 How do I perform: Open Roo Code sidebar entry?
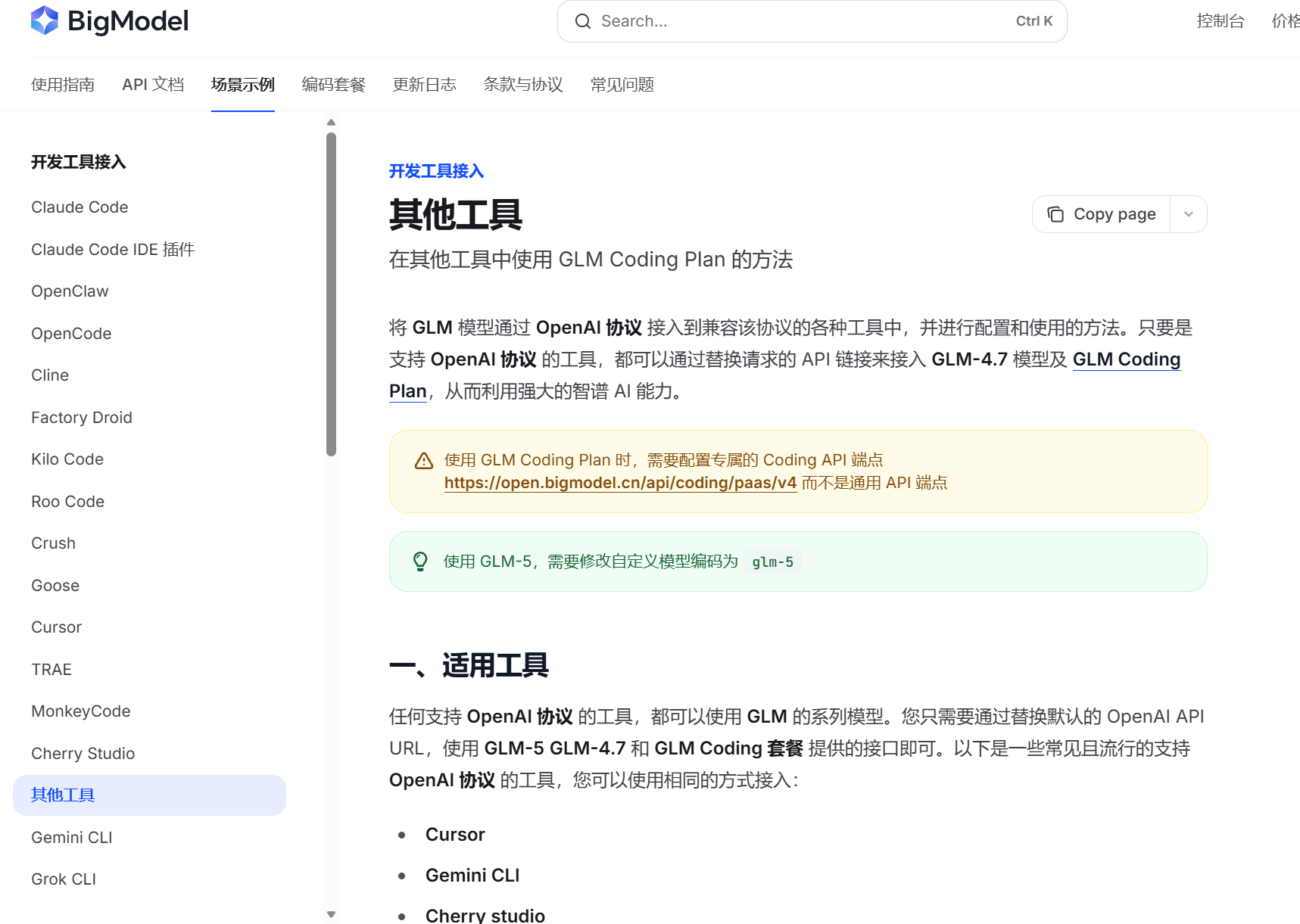click(68, 502)
